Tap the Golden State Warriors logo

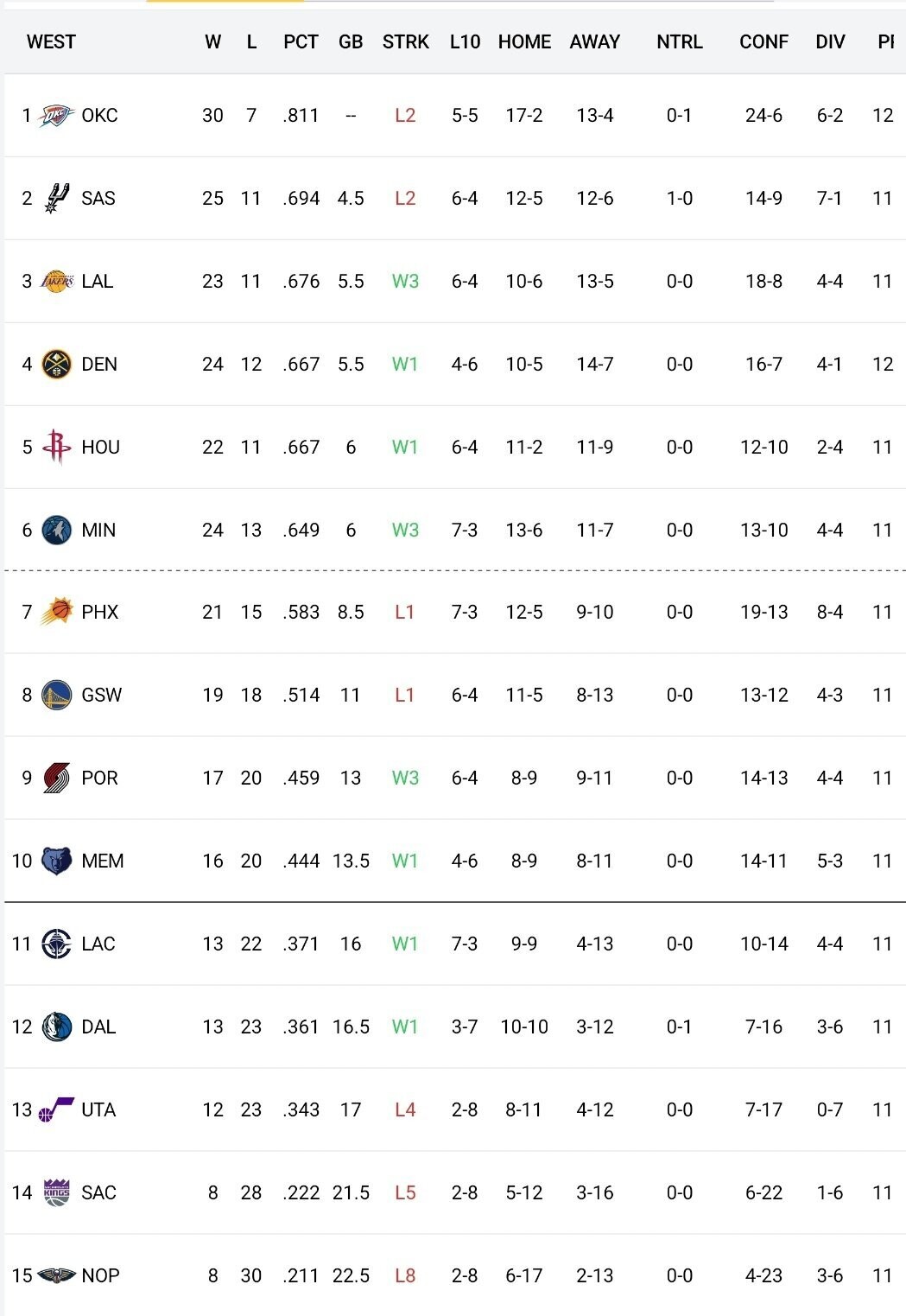56,695
